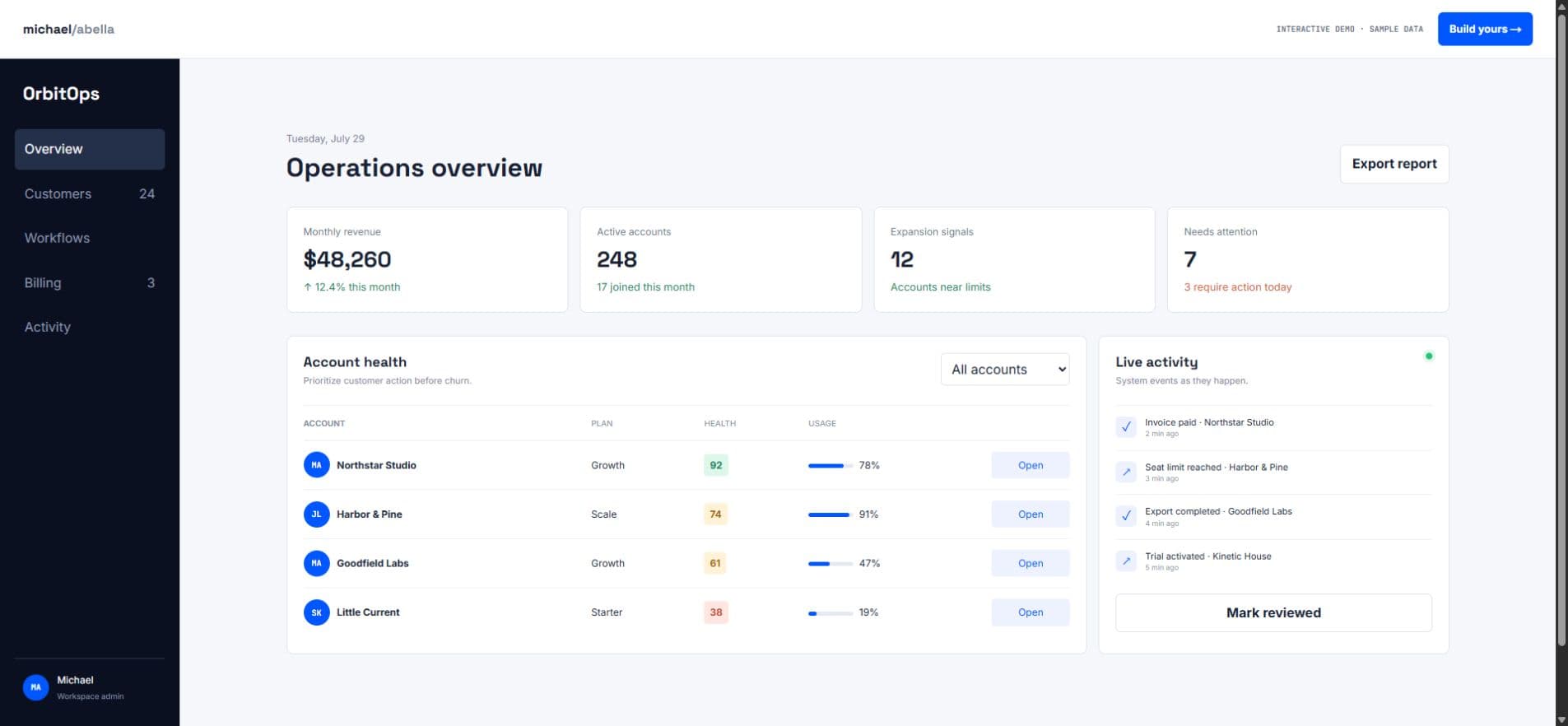The image size is (1568, 726).
Task: Click the health score 74 badge
Action: click(715, 514)
